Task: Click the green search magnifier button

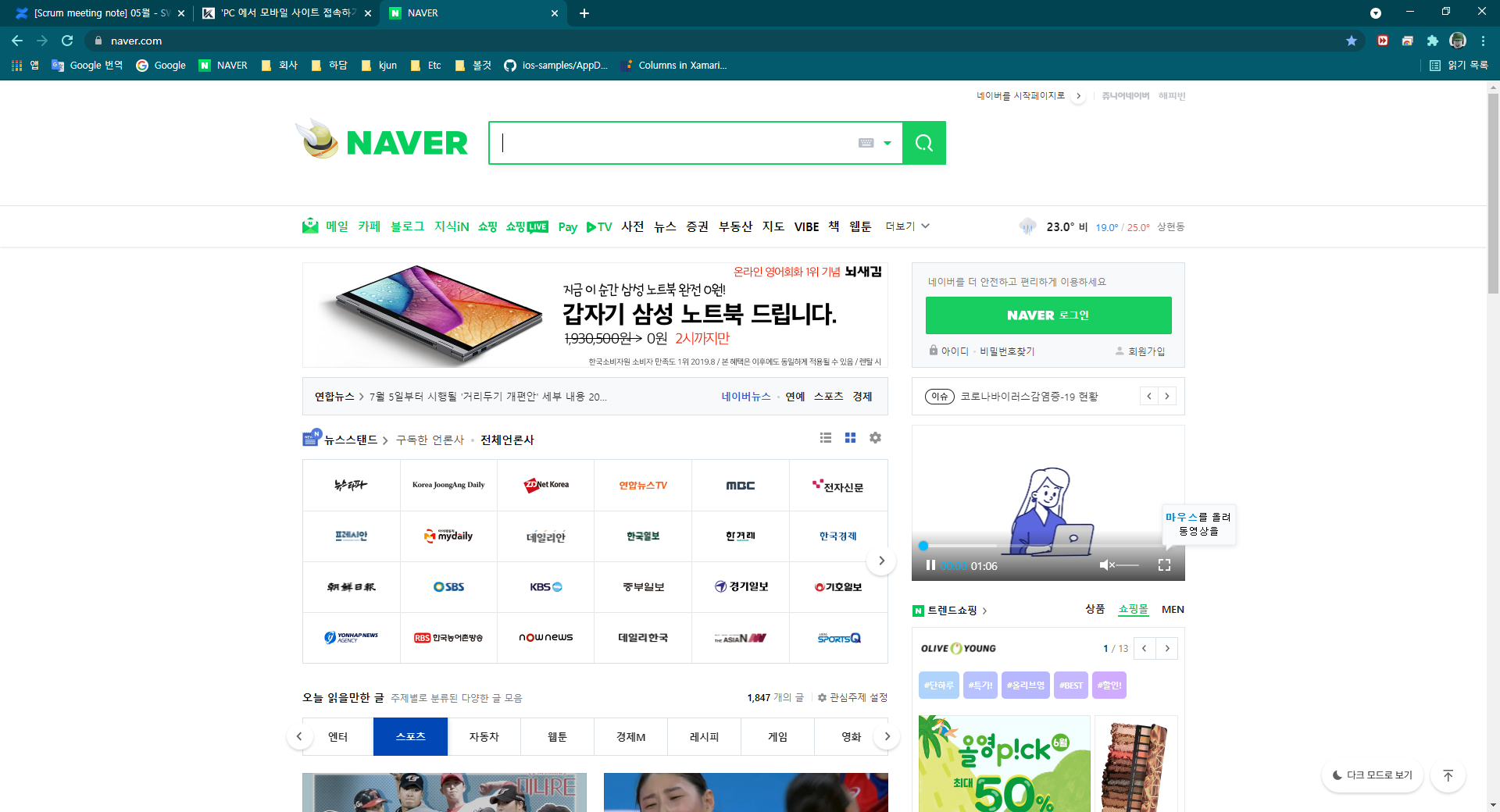Action: point(924,143)
